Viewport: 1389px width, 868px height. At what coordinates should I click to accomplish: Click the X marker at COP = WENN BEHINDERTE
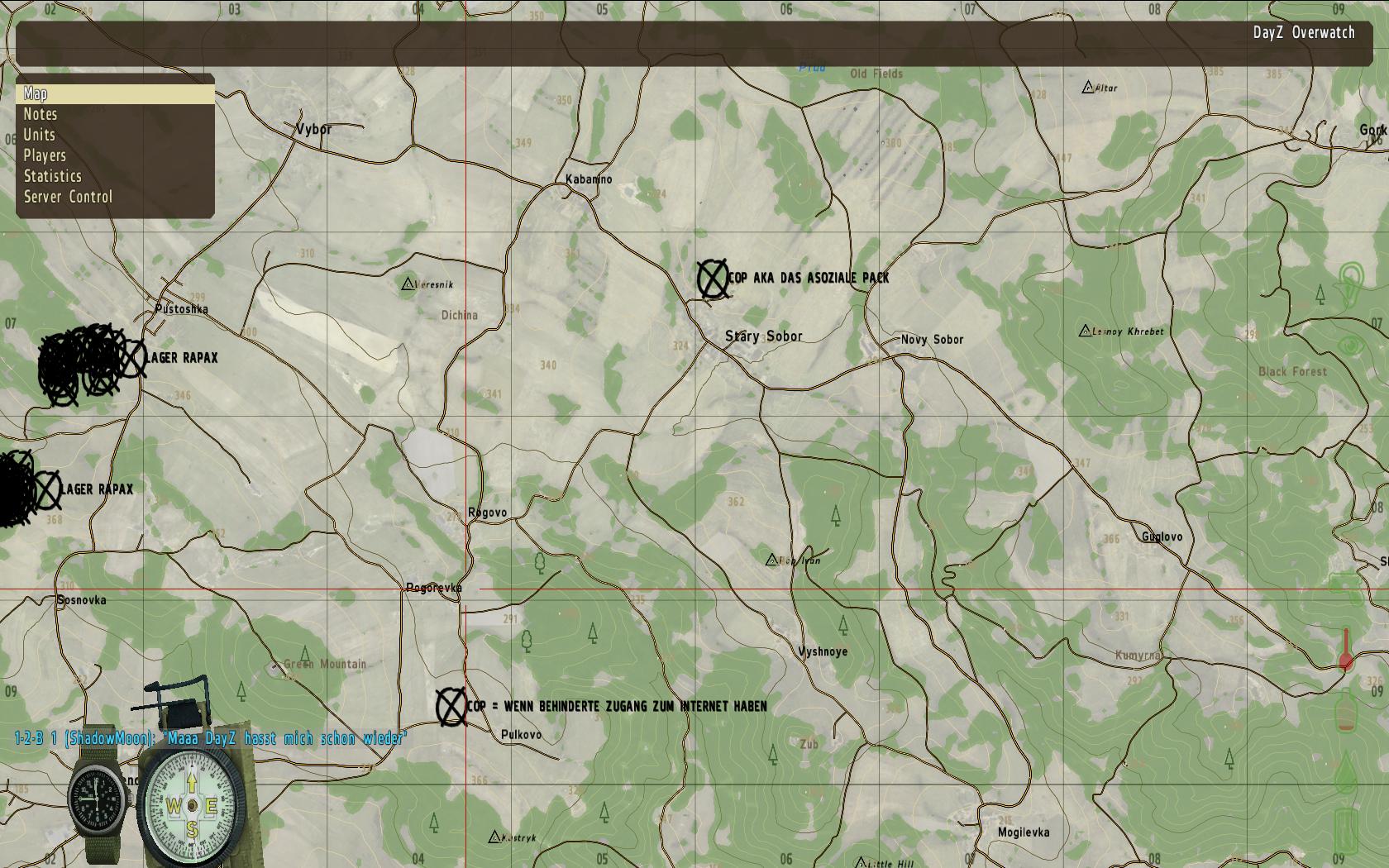(x=451, y=707)
